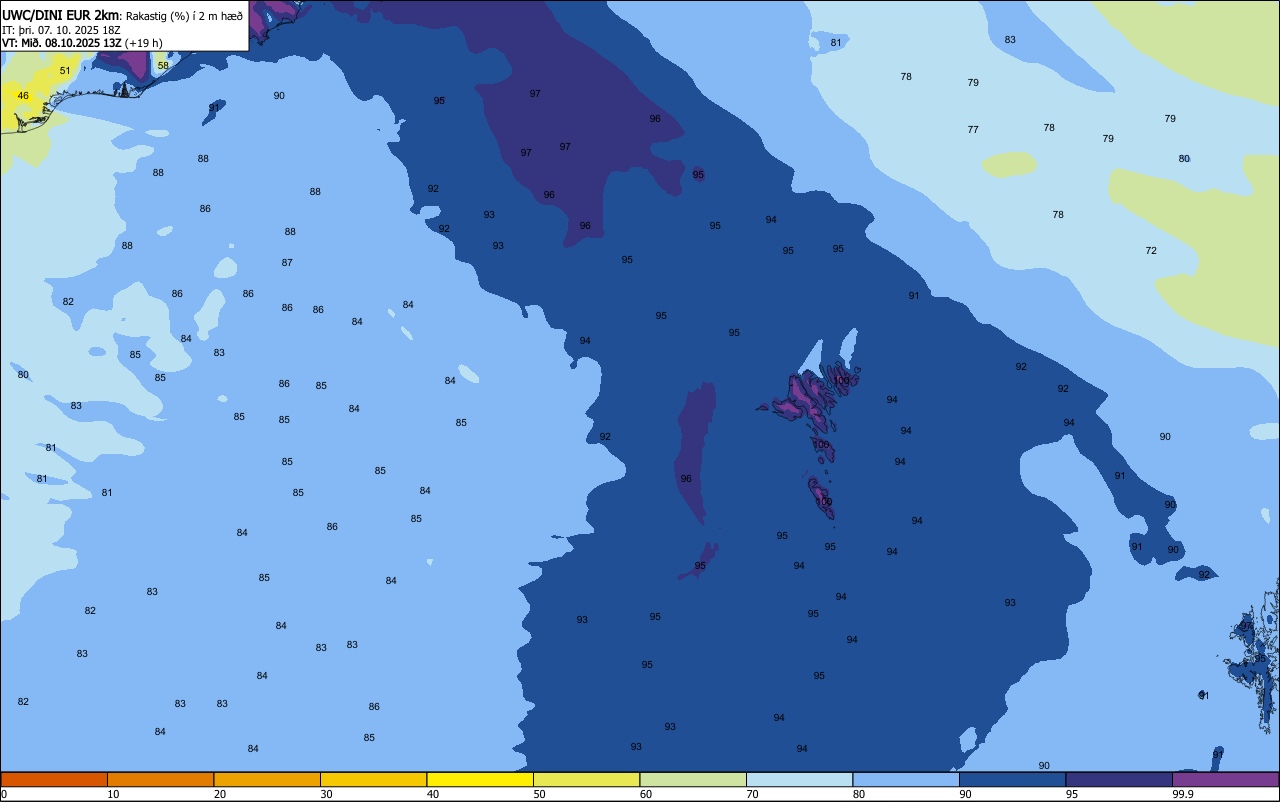Click the humidity value '58' on the map
The image size is (1280, 802).
pos(163,66)
